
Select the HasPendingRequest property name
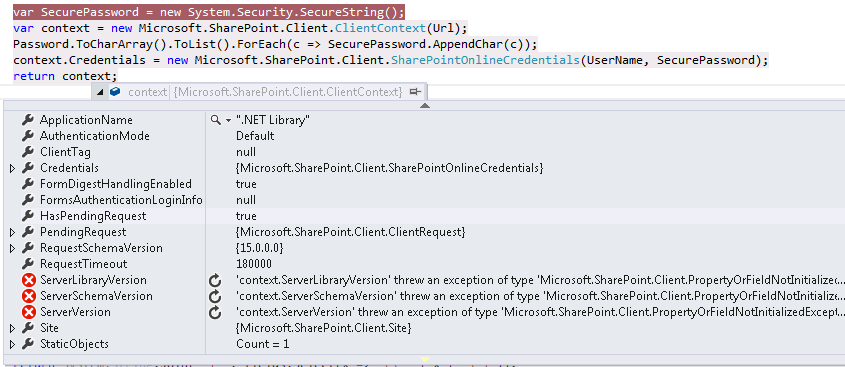(93, 216)
